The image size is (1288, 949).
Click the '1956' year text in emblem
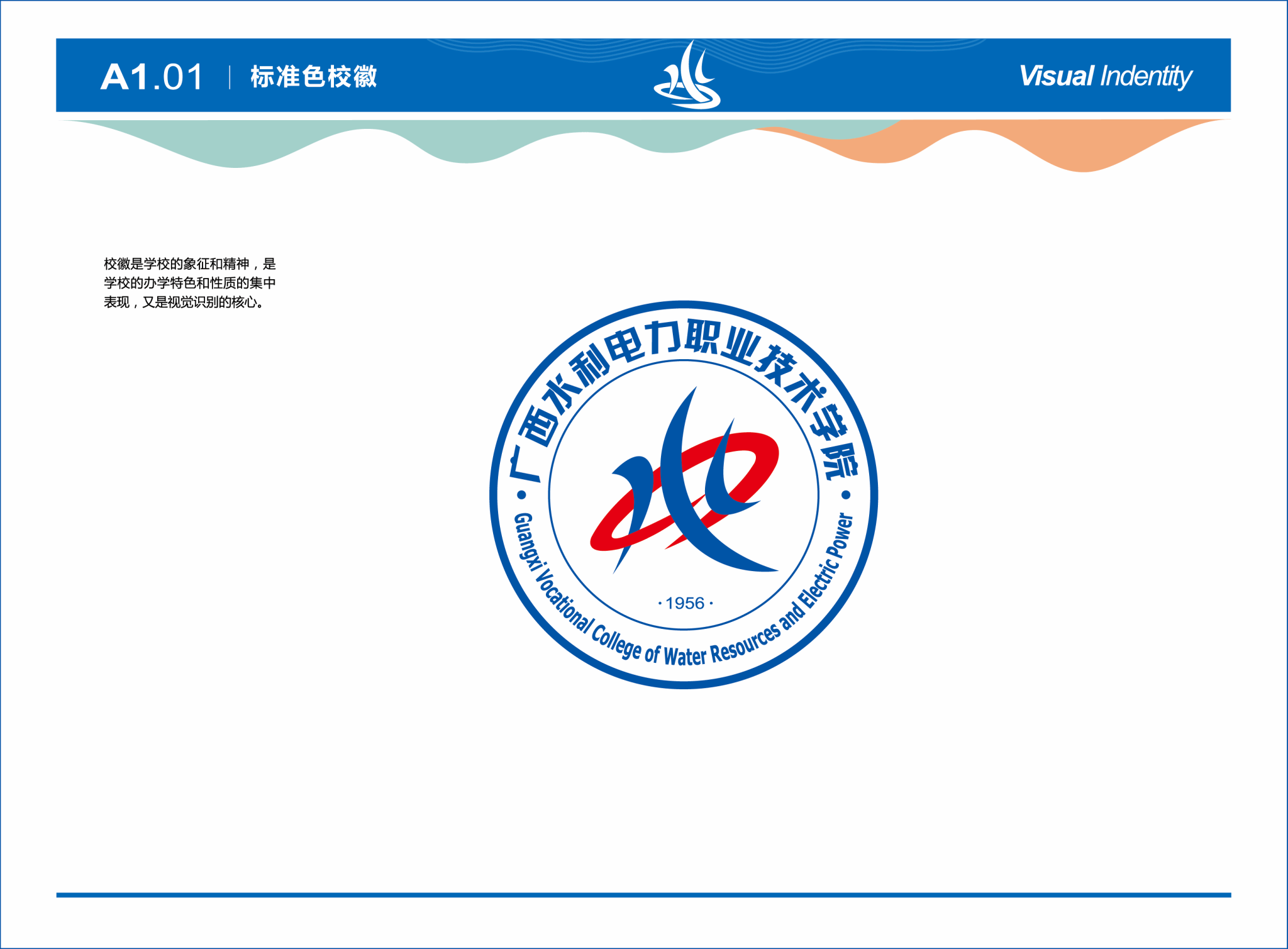(x=685, y=603)
